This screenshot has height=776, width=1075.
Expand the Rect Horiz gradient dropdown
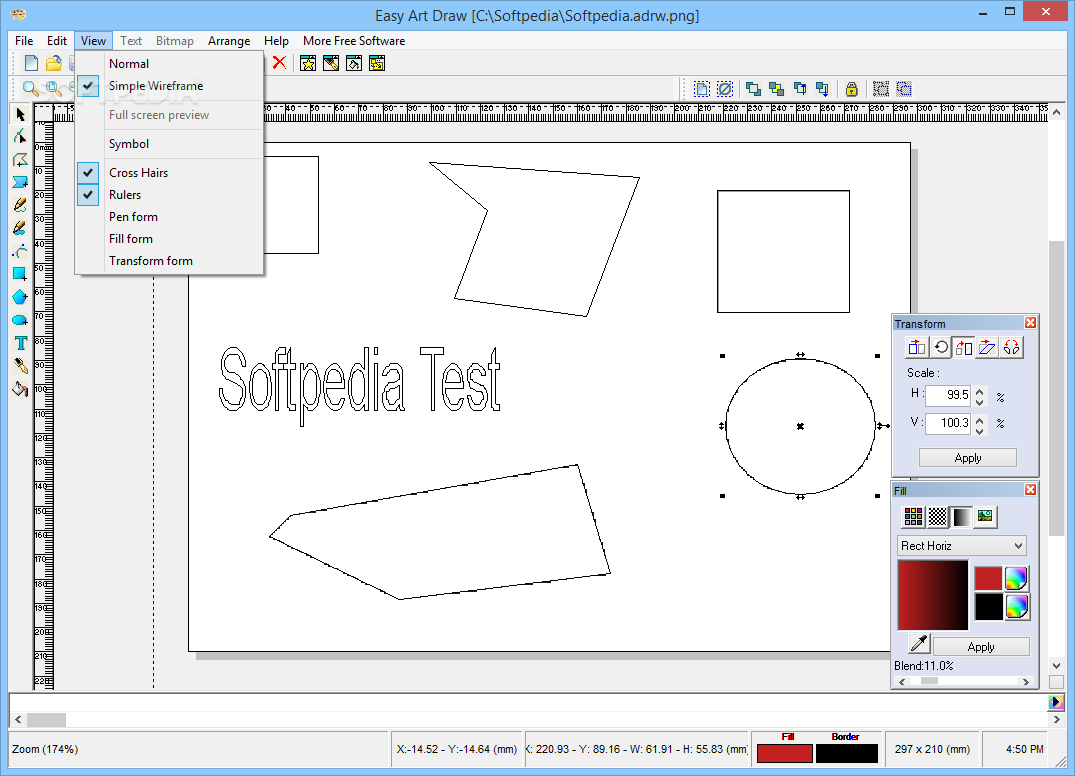pos(1019,546)
